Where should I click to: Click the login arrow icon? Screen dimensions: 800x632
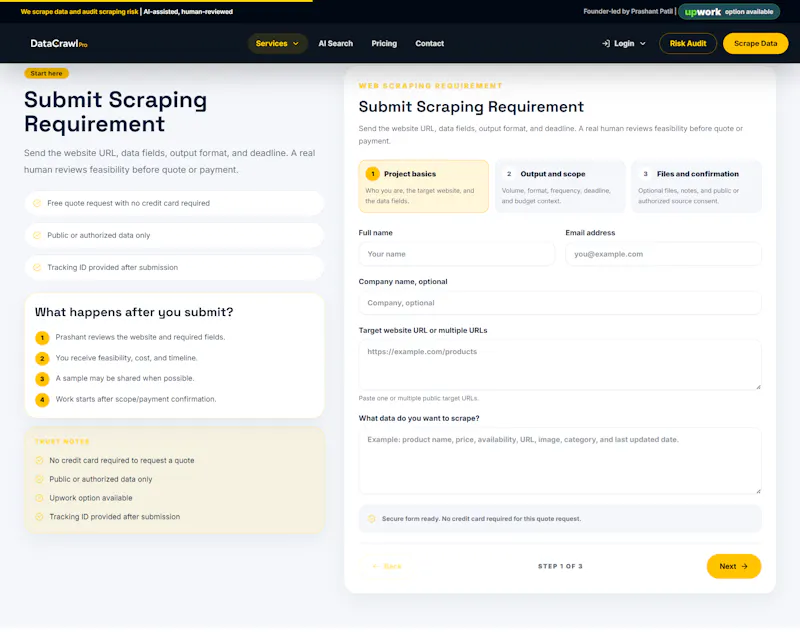click(x=606, y=43)
